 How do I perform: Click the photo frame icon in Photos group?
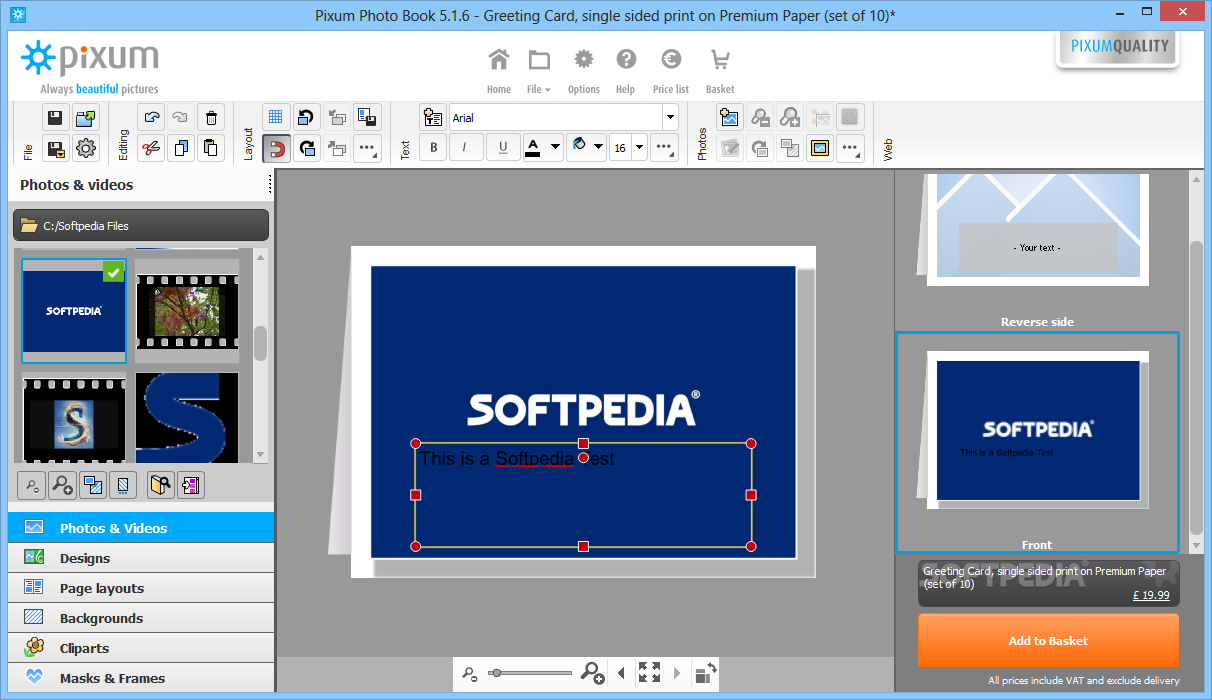820,149
